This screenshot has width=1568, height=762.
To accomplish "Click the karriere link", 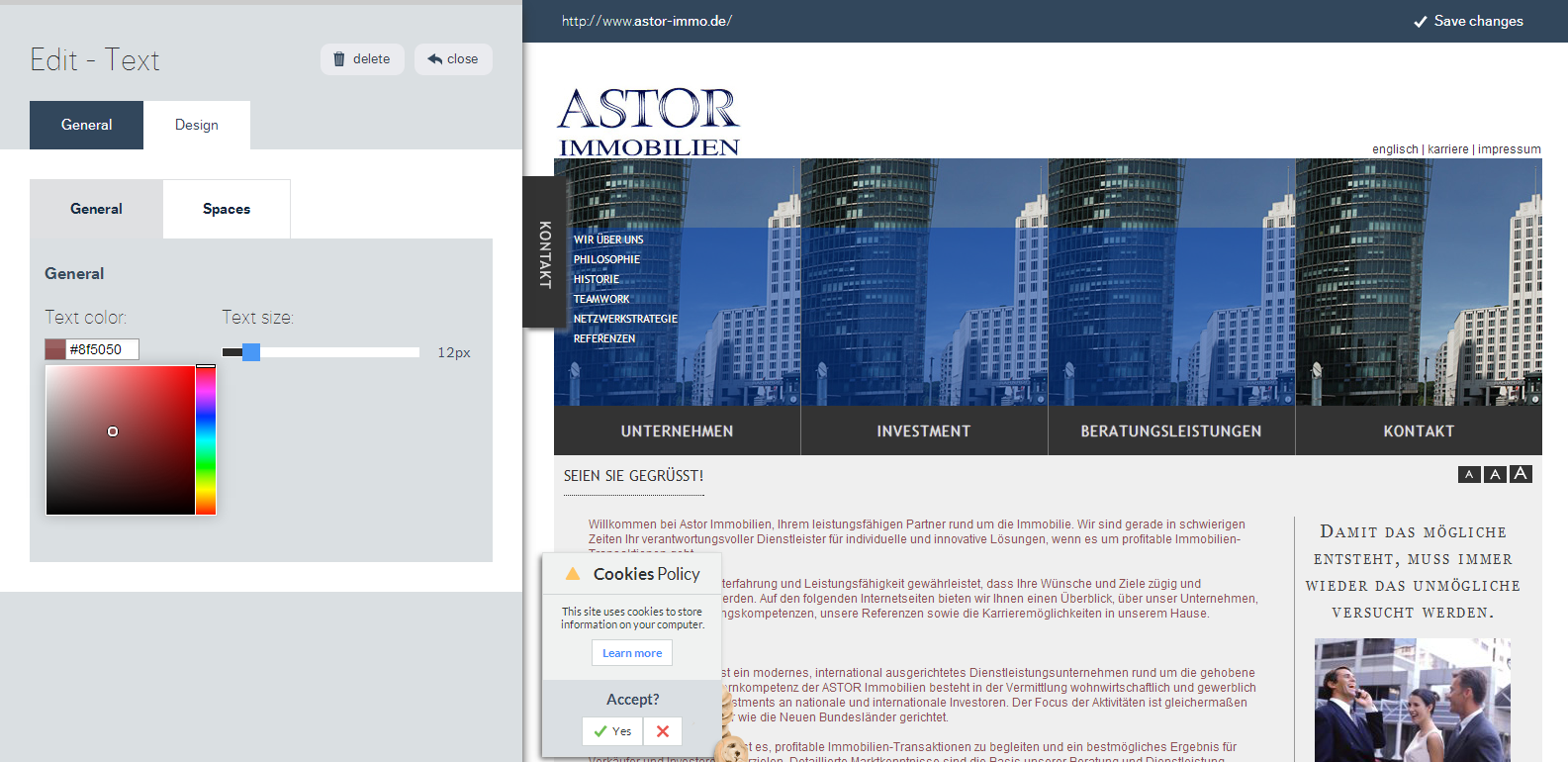I will 1448,149.
